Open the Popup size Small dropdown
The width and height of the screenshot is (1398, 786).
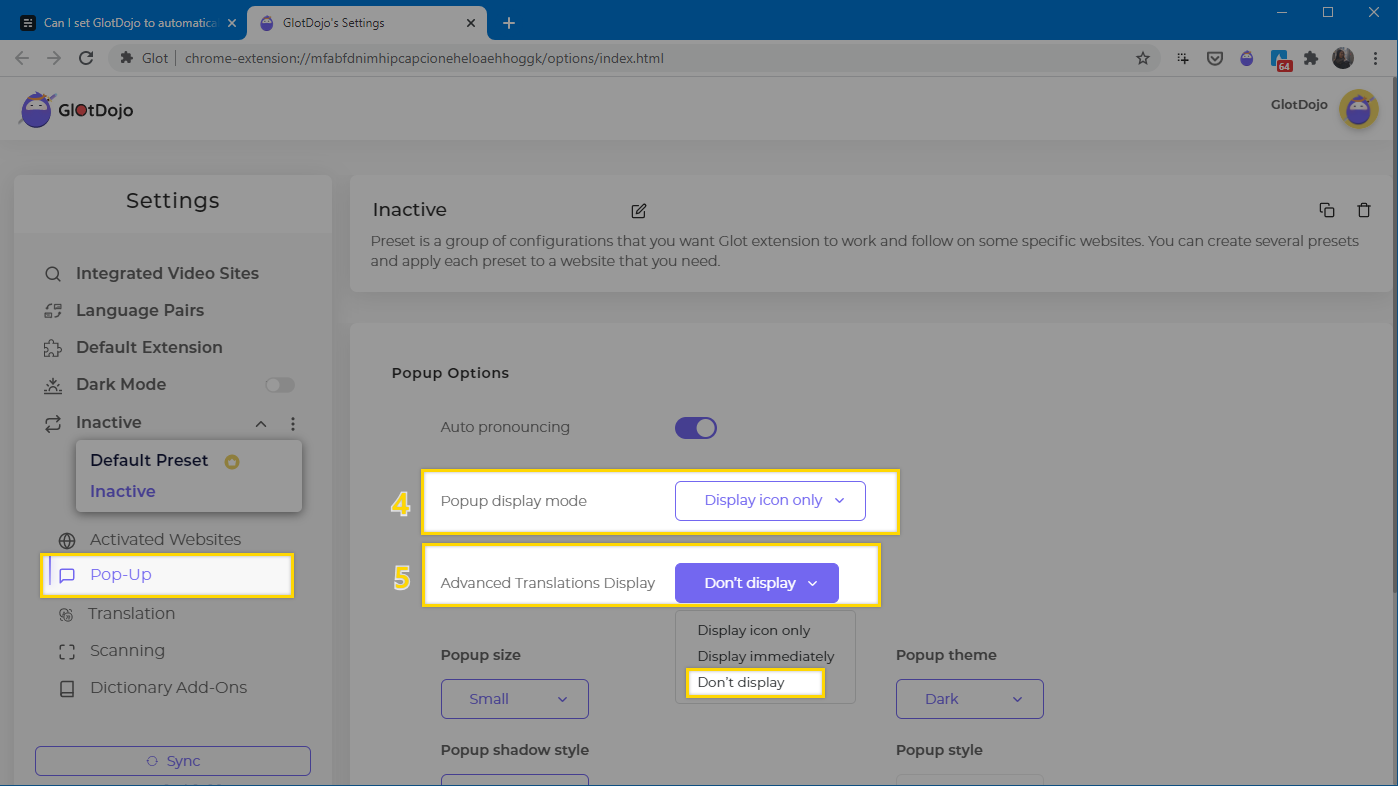(x=515, y=699)
